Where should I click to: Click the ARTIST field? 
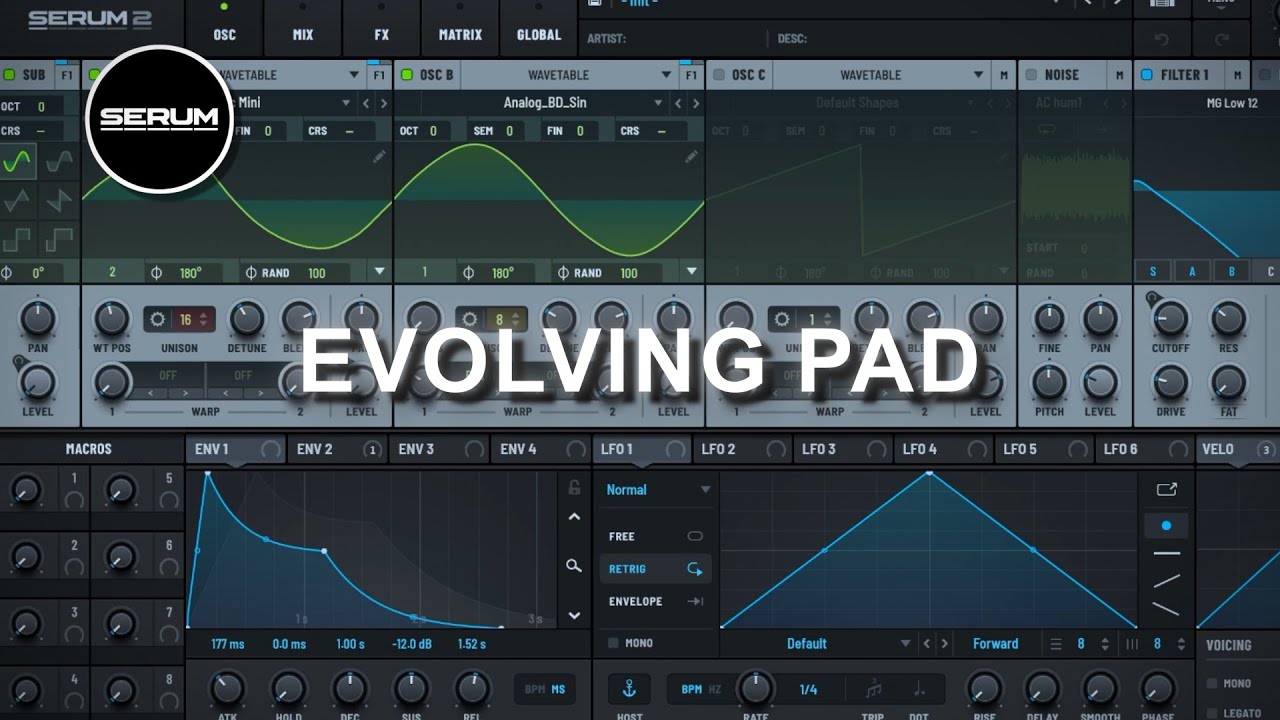click(674, 39)
